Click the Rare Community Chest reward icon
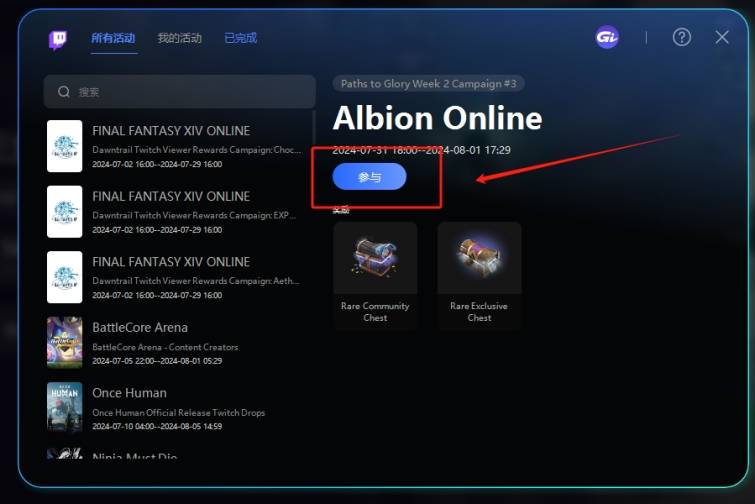The image size is (755, 504). click(x=375, y=258)
